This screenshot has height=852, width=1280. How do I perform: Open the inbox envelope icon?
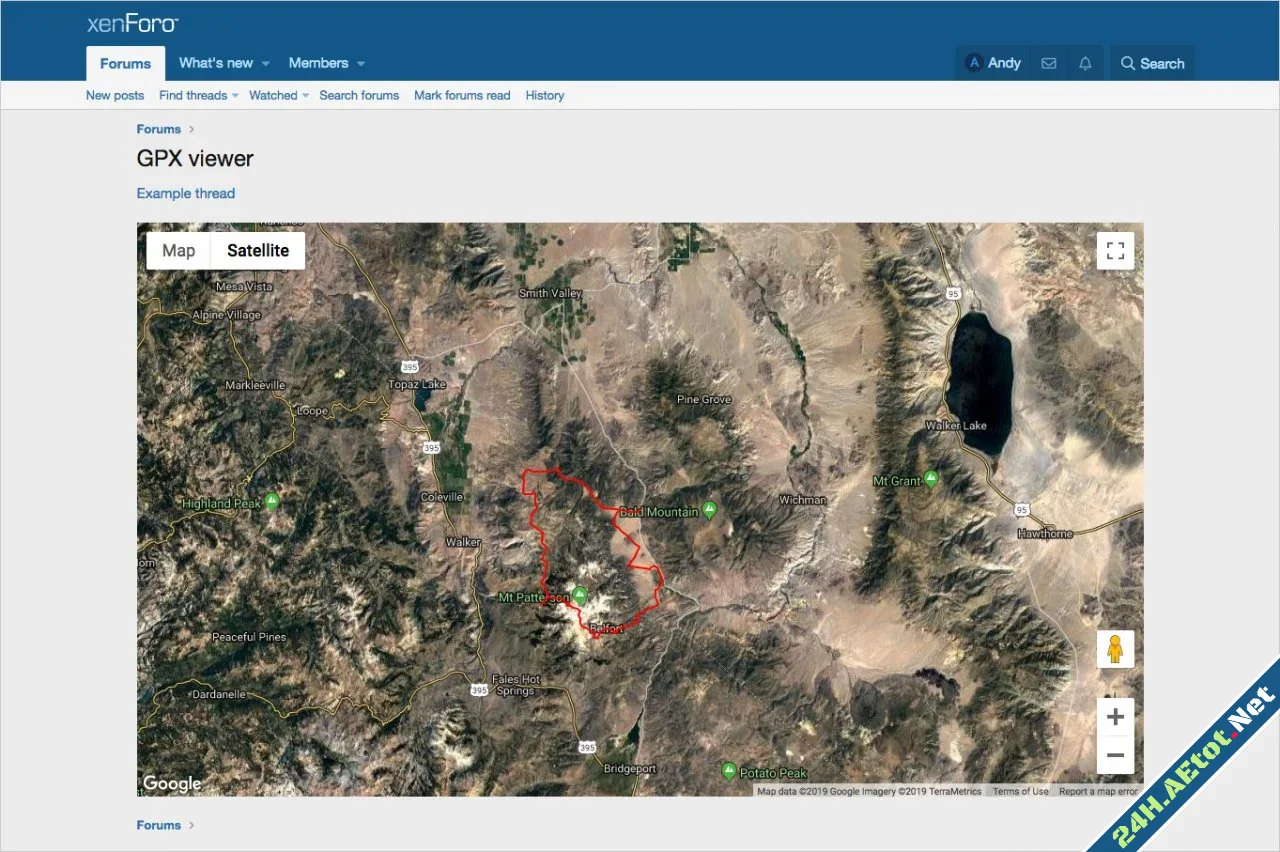(x=1048, y=62)
